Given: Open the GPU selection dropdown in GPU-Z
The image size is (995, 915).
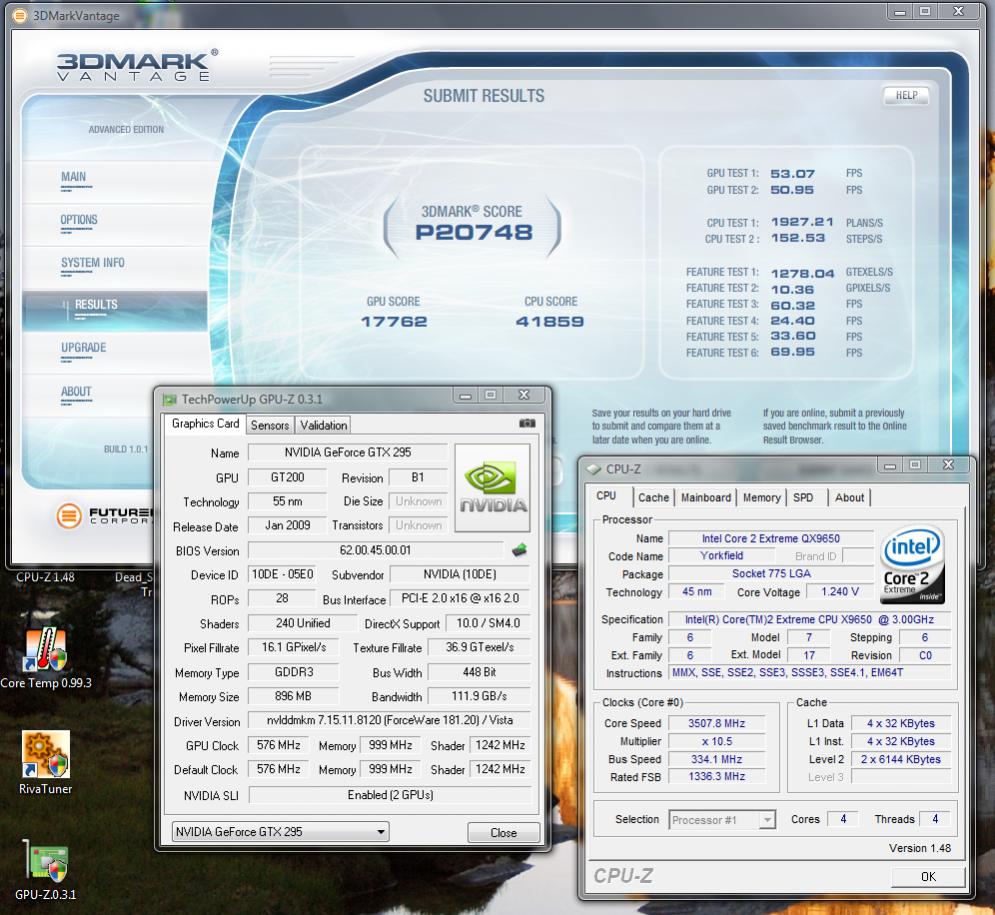Looking at the screenshot, I should (280, 831).
